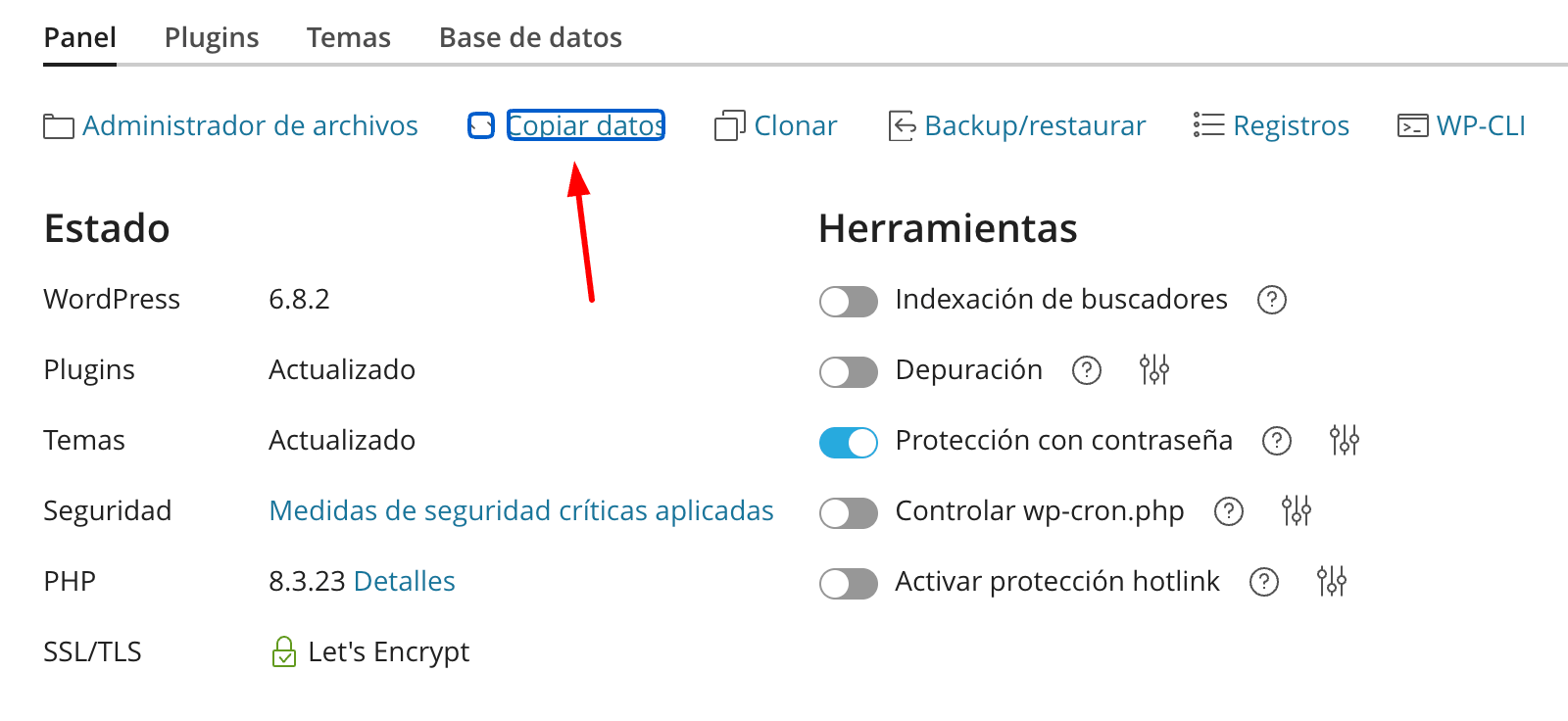Viewport: 1568px width, 721px height.
Task: View PHP Detalles
Action: (x=404, y=581)
